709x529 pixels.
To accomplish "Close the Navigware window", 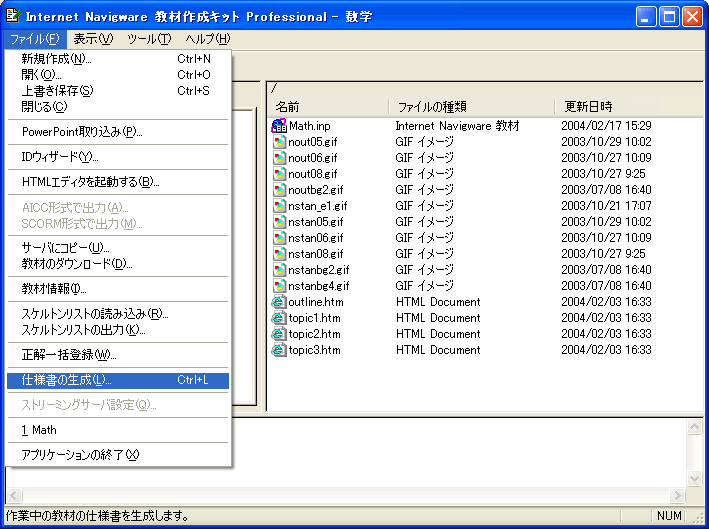I will [x=693, y=17].
